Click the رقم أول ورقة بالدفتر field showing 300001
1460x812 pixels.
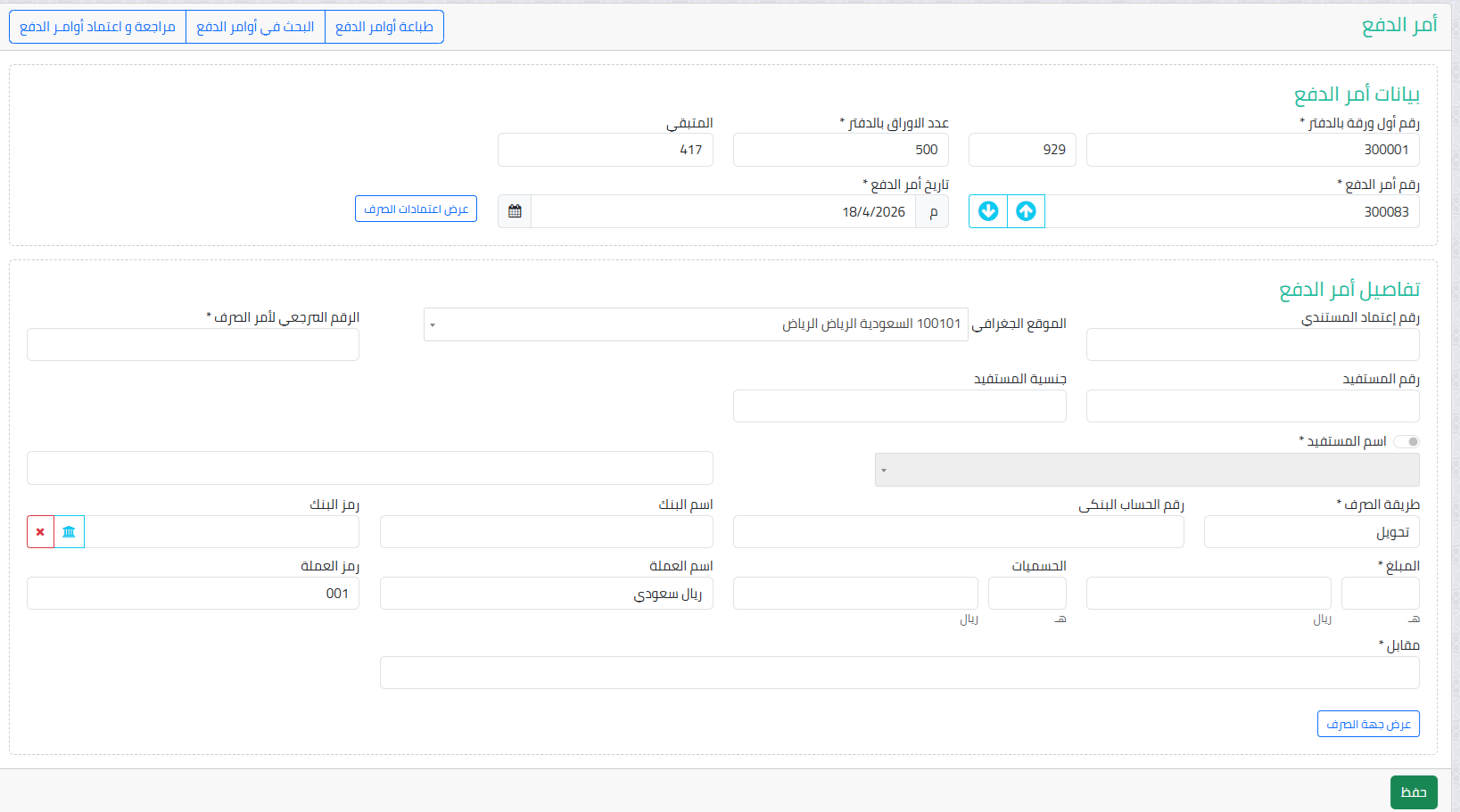pyautogui.click(x=1252, y=150)
